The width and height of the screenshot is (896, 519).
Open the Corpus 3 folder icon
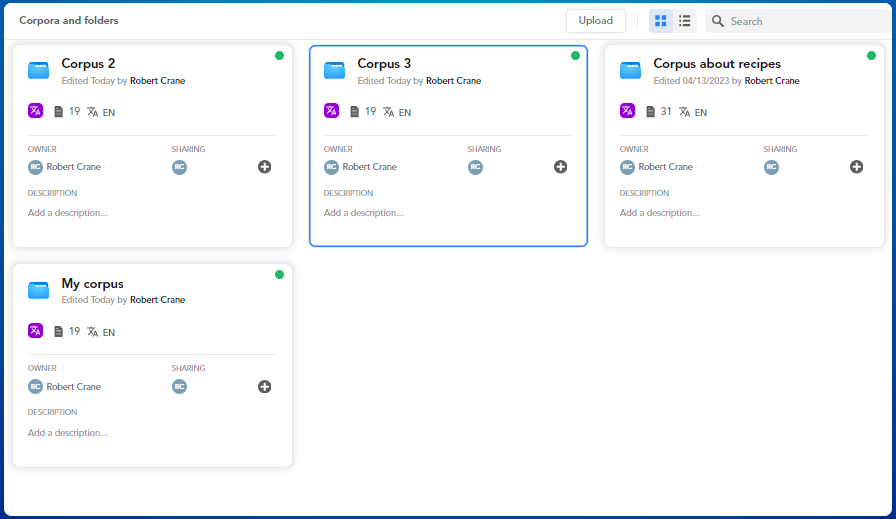tap(334, 70)
